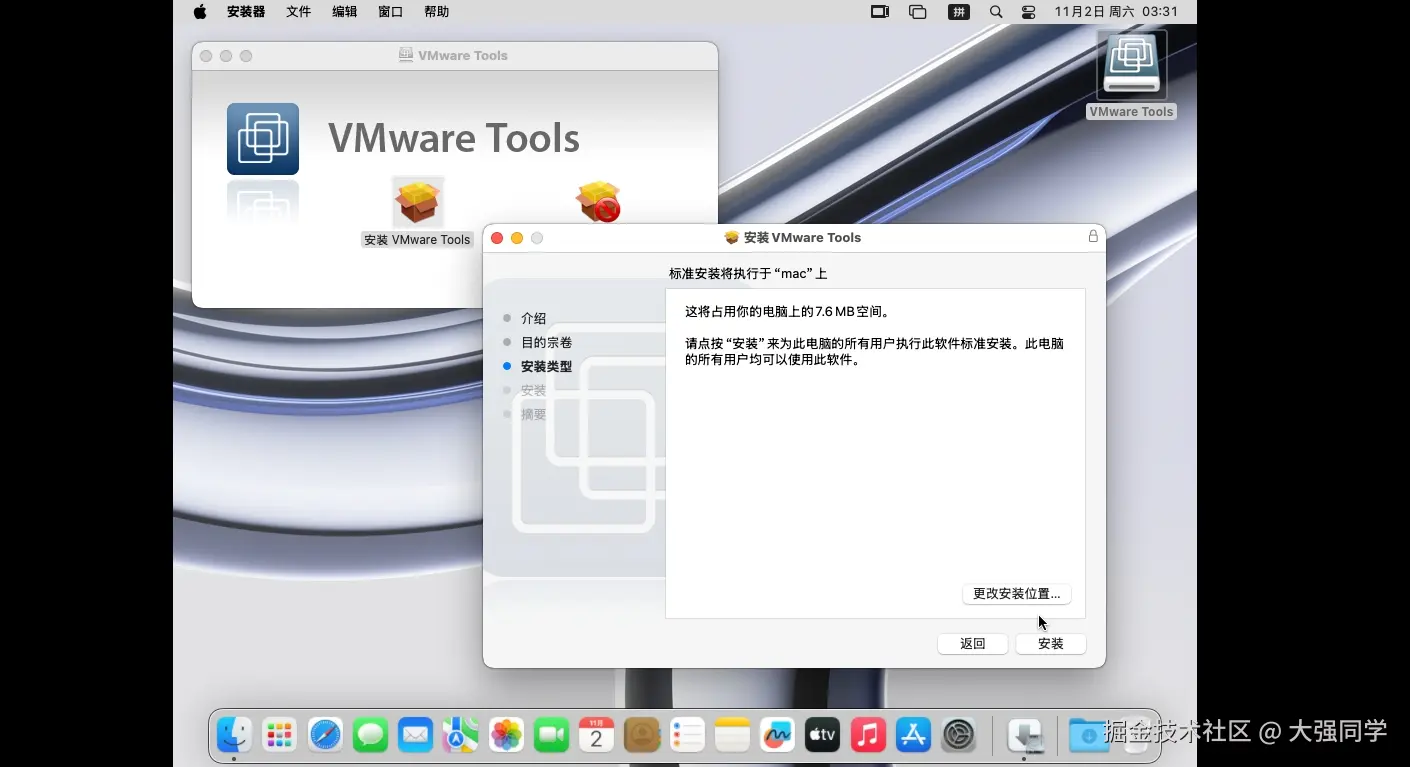The image size is (1410, 767).
Task: Open the 安装器 menu
Action: tap(246, 12)
